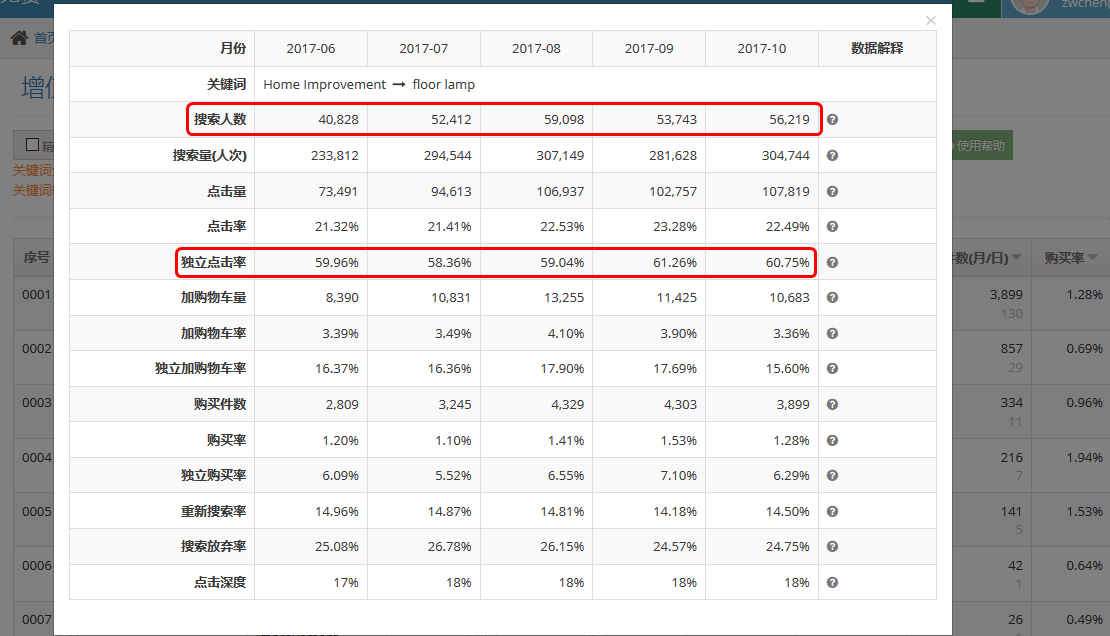Viewport: 1110px width, 636px height.
Task: Toggle the checkbox in the background filter bar
Action: tap(32, 144)
